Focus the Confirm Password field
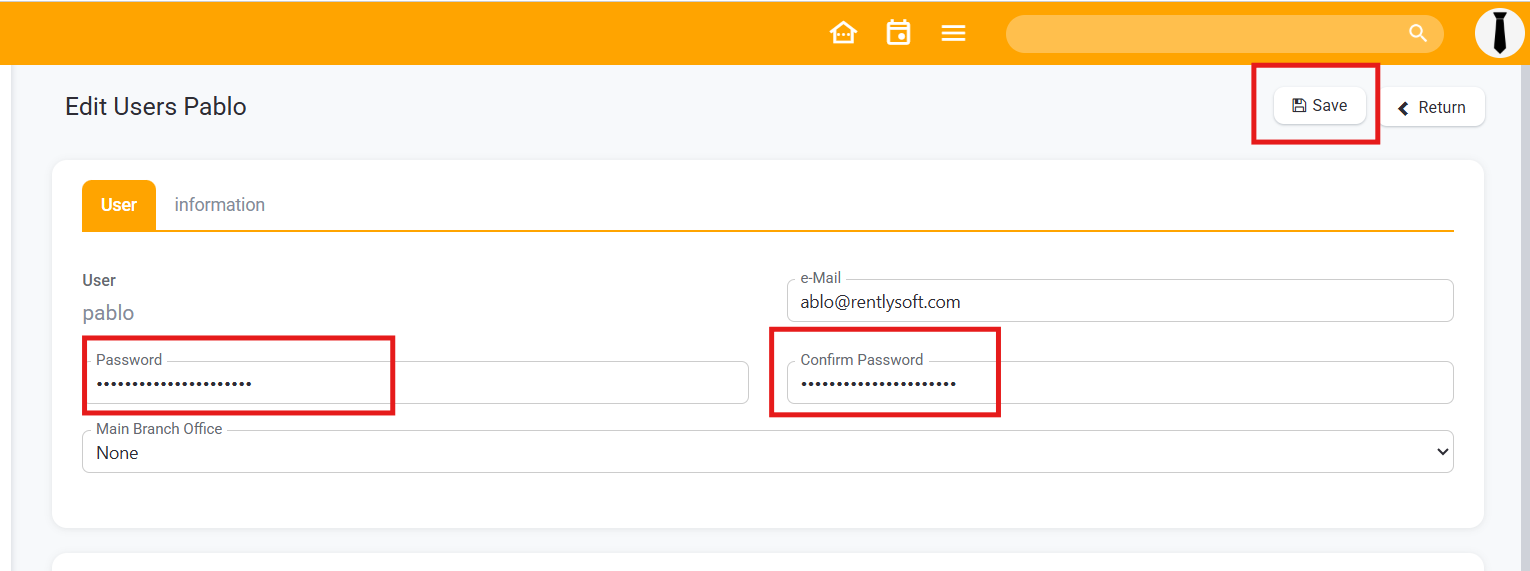The height and width of the screenshot is (571, 1530). (x=1120, y=384)
